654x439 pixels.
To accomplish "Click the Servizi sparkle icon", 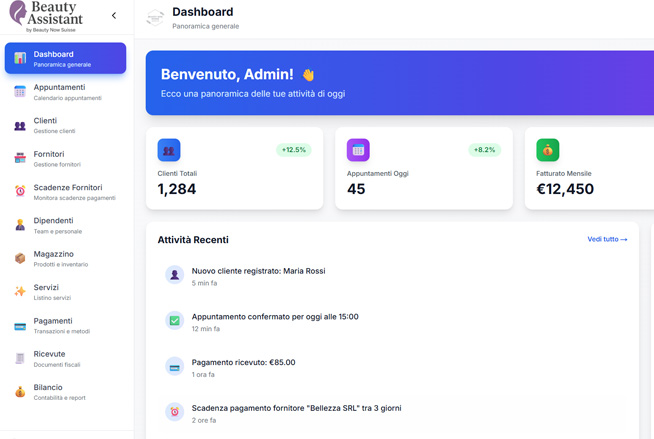I will [x=20, y=291].
